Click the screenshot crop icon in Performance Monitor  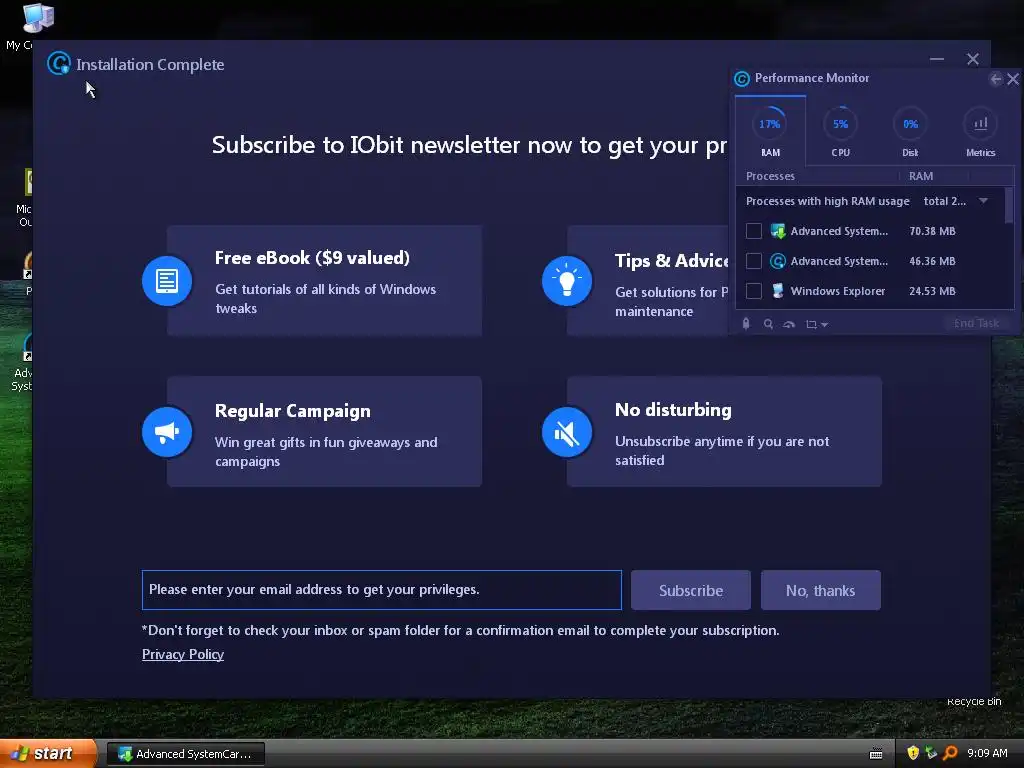[x=811, y=324]
